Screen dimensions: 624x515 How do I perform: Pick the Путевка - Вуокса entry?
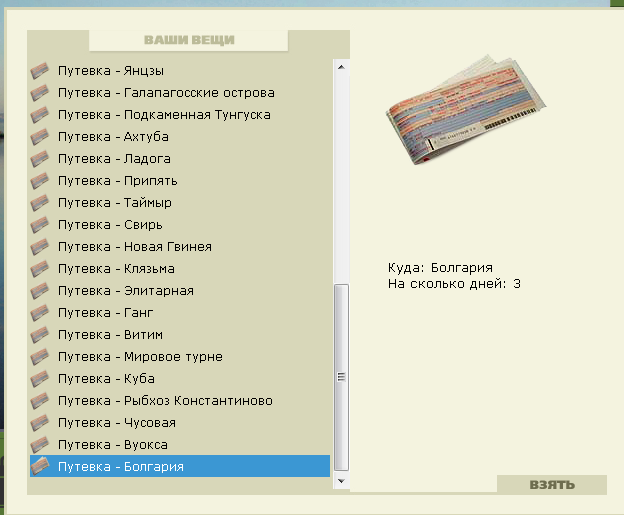pyautogui.click(x=180, y=445)
